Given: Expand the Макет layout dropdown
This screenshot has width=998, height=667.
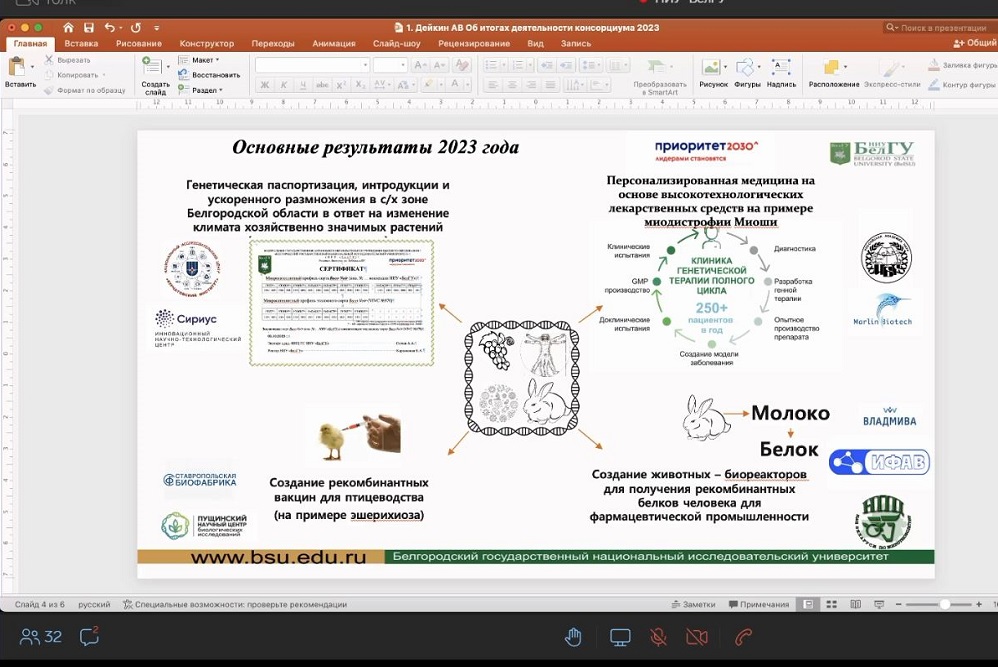Looking at the screenshot, I should [x=200, y=60].
